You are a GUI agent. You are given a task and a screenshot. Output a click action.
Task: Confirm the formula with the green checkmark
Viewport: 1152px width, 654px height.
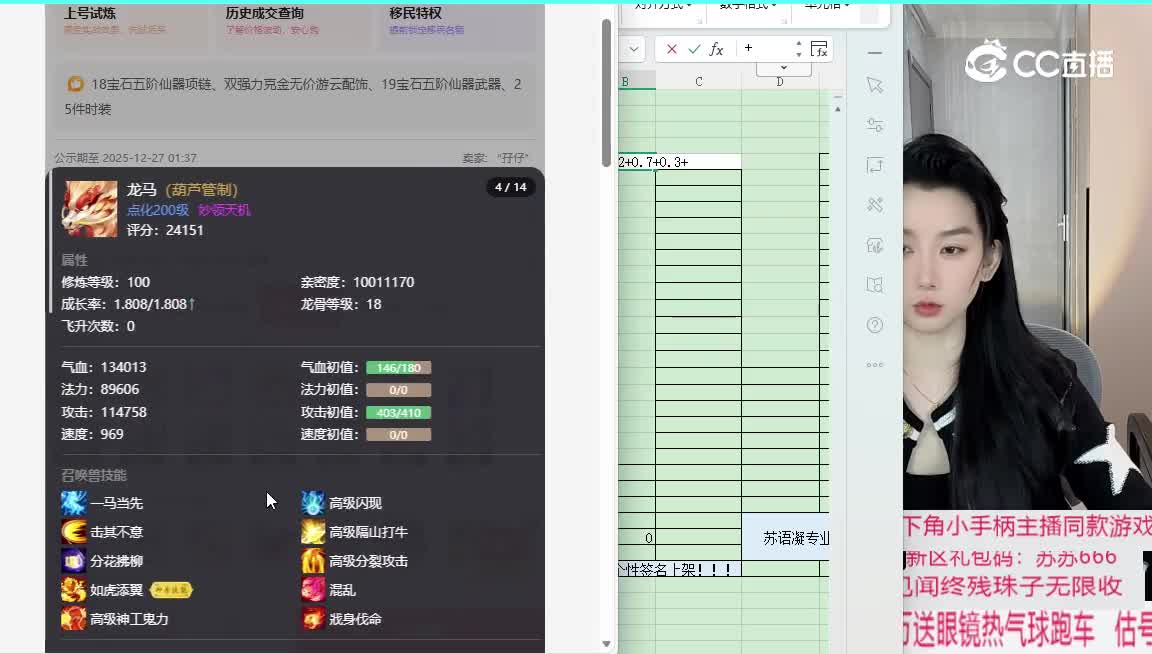[x=694, y=49]
